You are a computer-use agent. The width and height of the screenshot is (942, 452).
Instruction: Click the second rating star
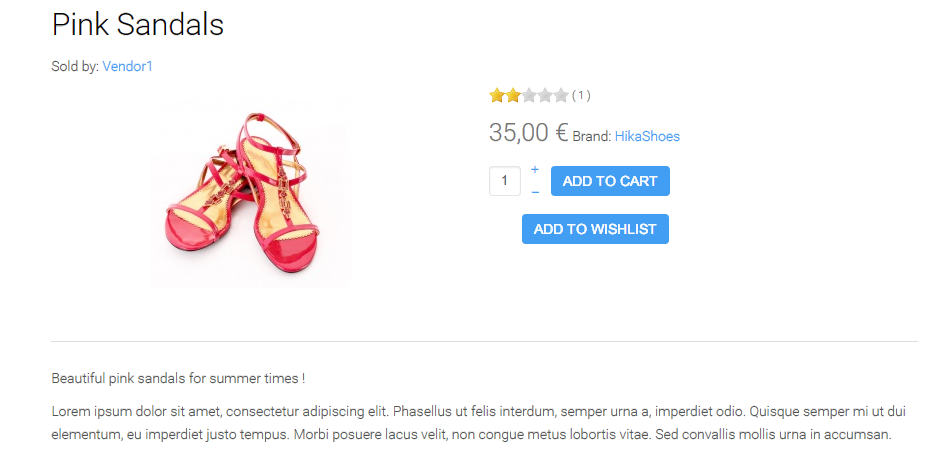click(512, 96)
